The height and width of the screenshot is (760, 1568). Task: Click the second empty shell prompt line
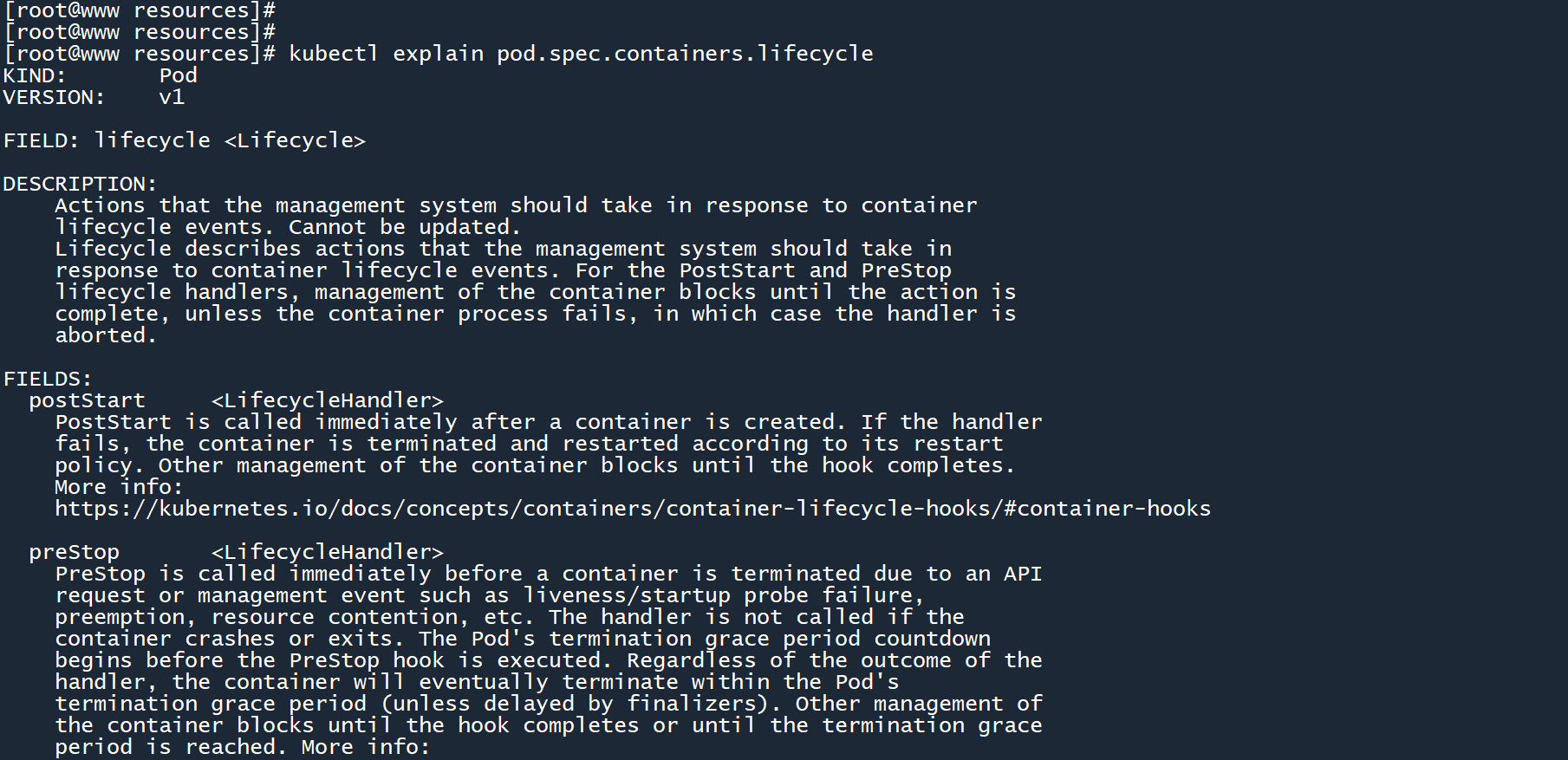click(x=139, y=32)
